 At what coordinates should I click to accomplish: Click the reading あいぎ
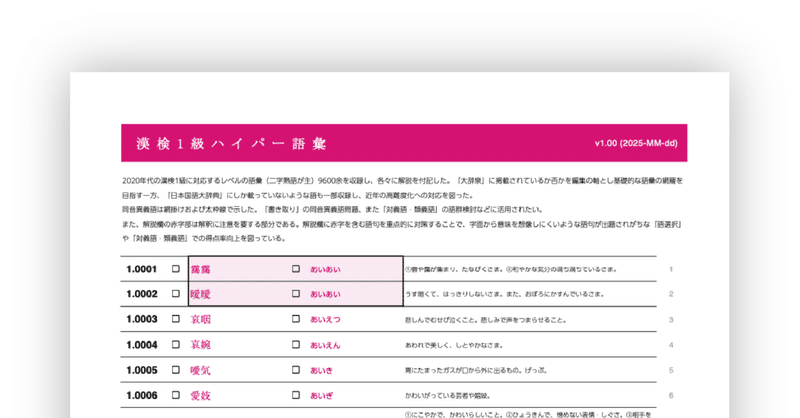[321, 396]
